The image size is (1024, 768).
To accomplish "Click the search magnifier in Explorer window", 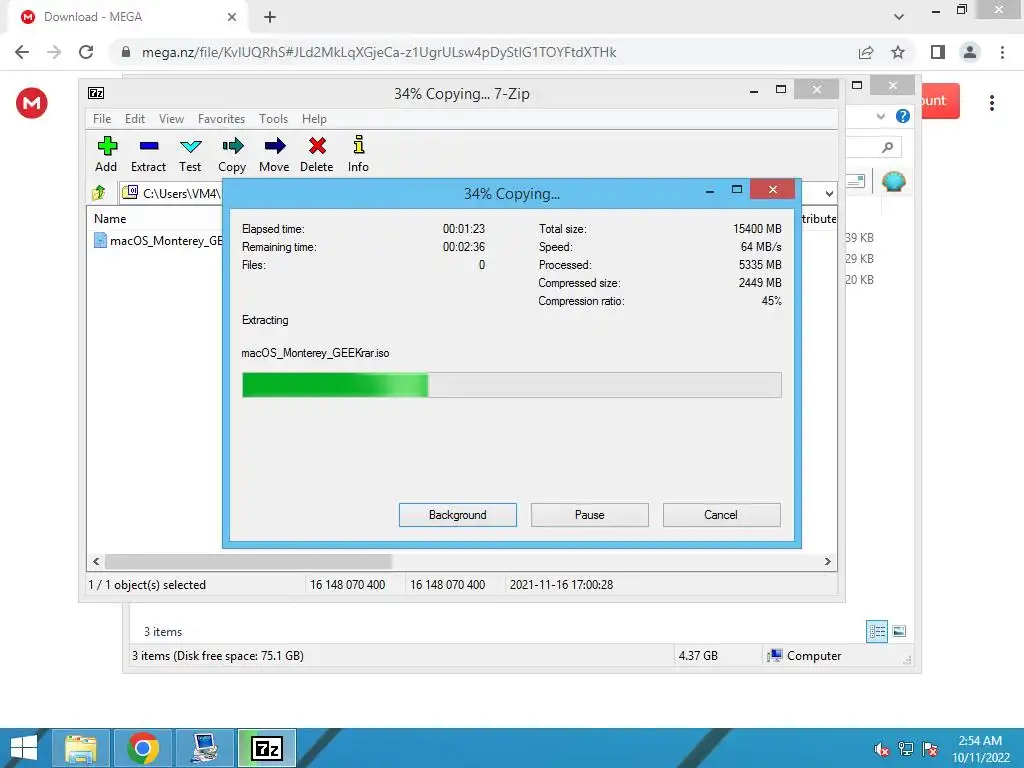I will pos(887,148).
